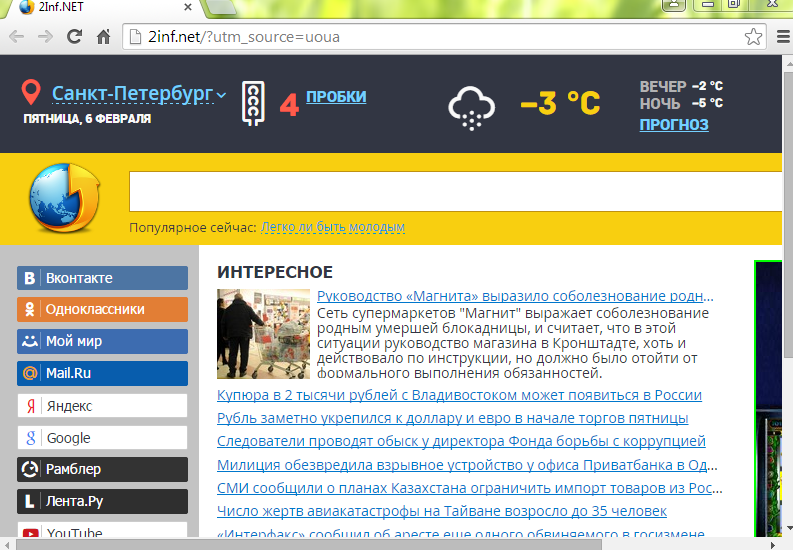Open the Mail.Ru sidebar button
Viewport: 793px width, 550px height.
coord(102,373)
